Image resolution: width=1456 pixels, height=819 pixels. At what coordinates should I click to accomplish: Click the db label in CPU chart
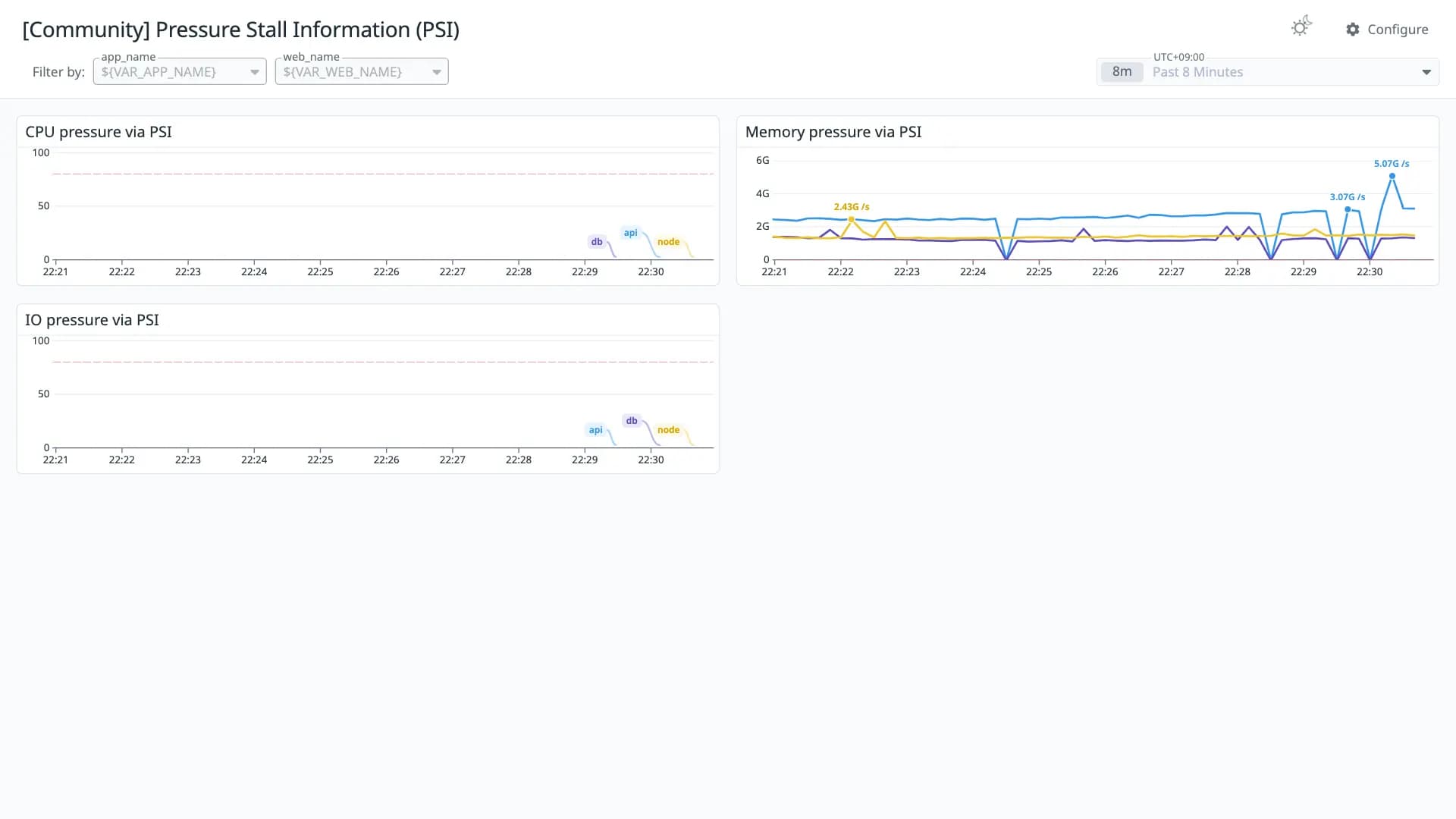click(597, 242)
